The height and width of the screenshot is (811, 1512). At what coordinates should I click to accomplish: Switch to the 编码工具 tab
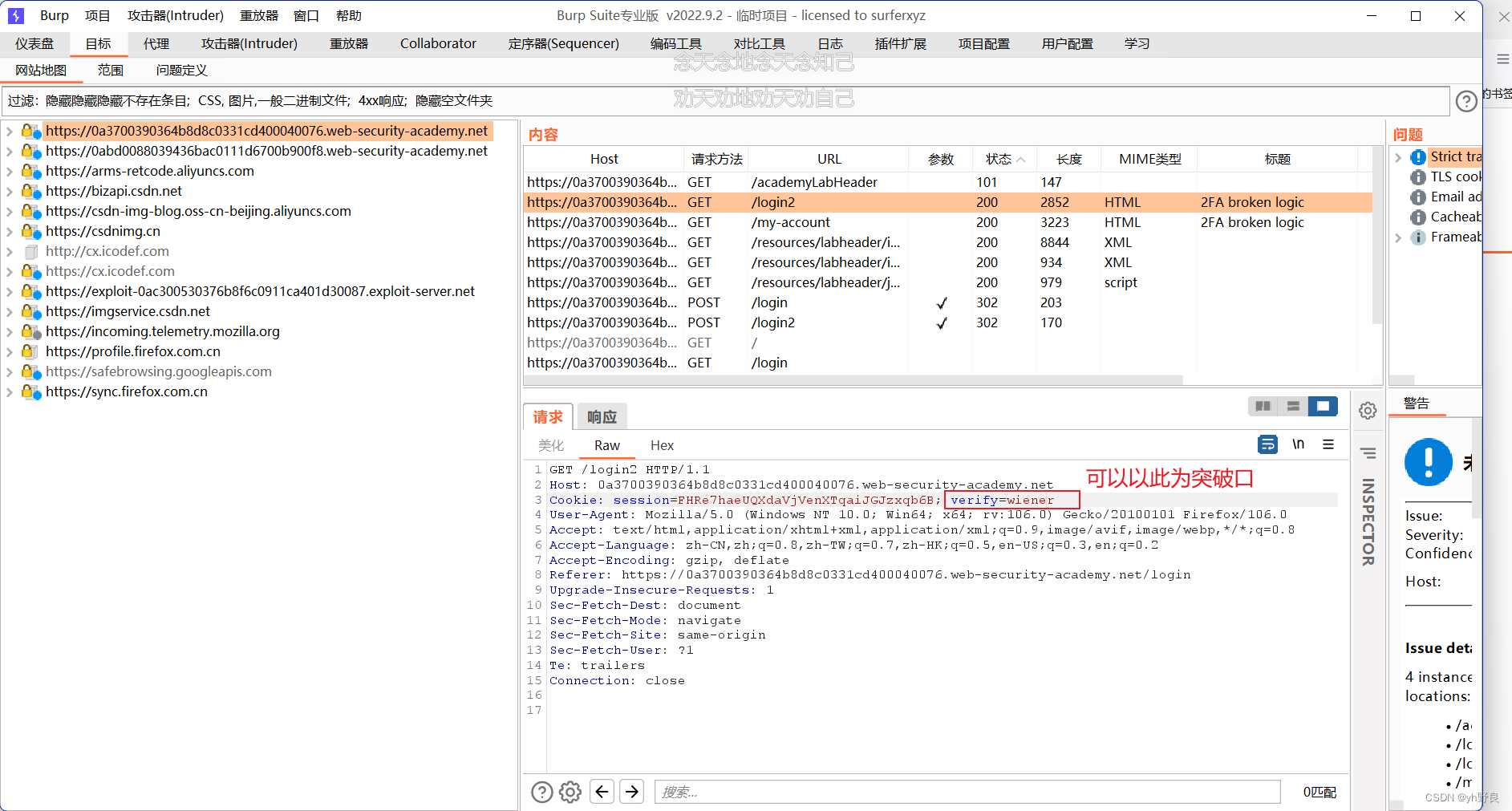pos(676,43)
